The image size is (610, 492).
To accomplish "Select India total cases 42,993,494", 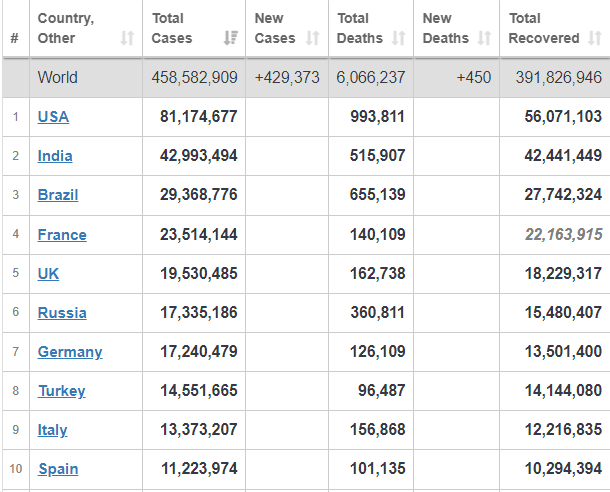I will pyautogui.click(x=199, y=156).
